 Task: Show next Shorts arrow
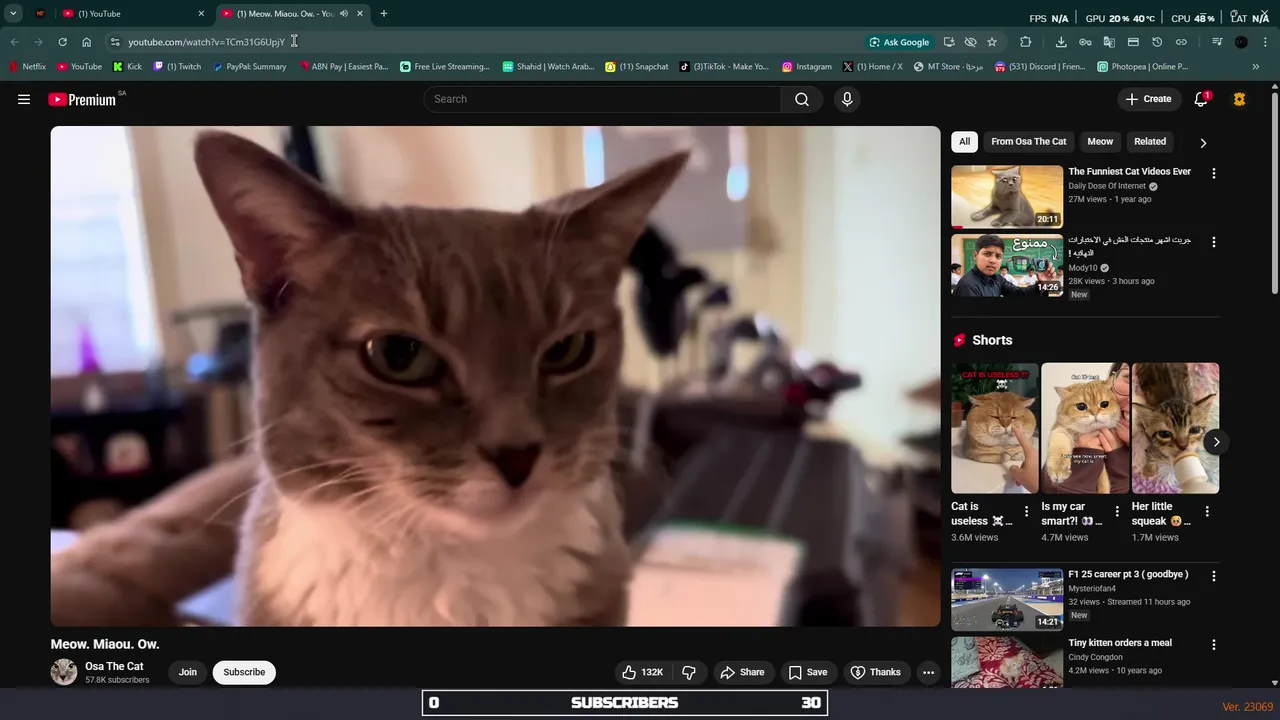click(x=1216, y=442)
